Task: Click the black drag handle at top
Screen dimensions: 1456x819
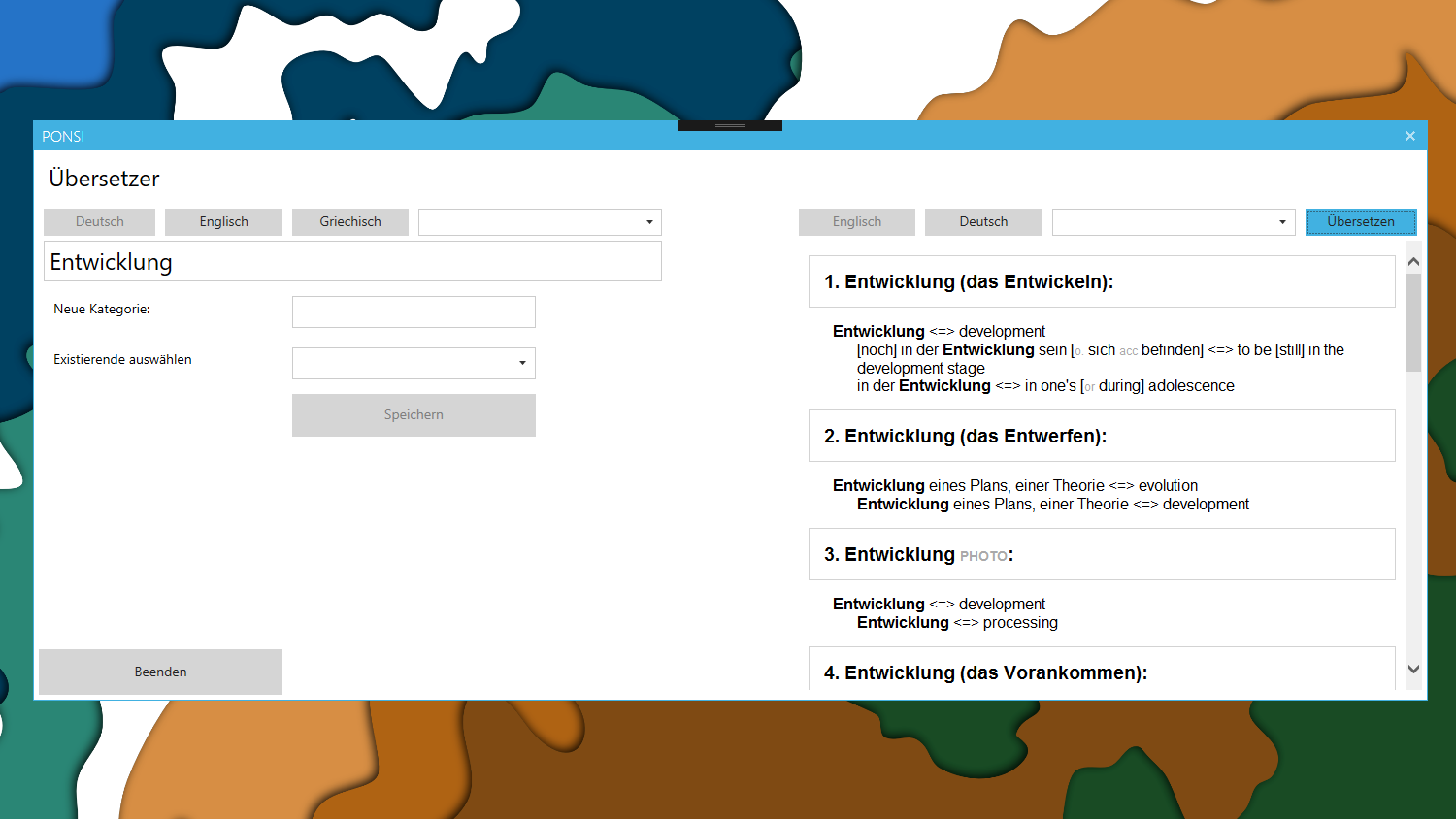Action: [x=729, y=126]
